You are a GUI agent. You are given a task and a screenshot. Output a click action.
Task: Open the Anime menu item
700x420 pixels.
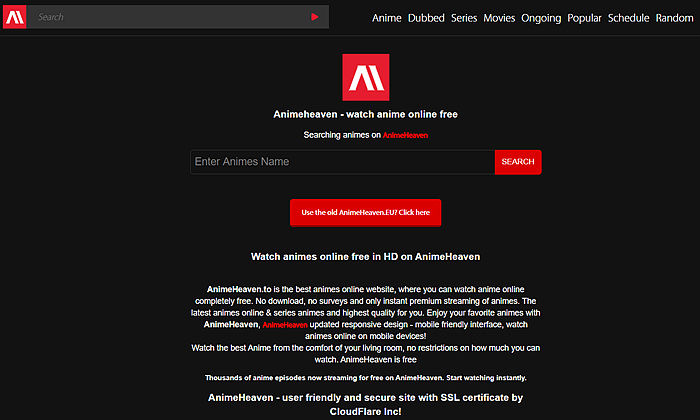387,18
